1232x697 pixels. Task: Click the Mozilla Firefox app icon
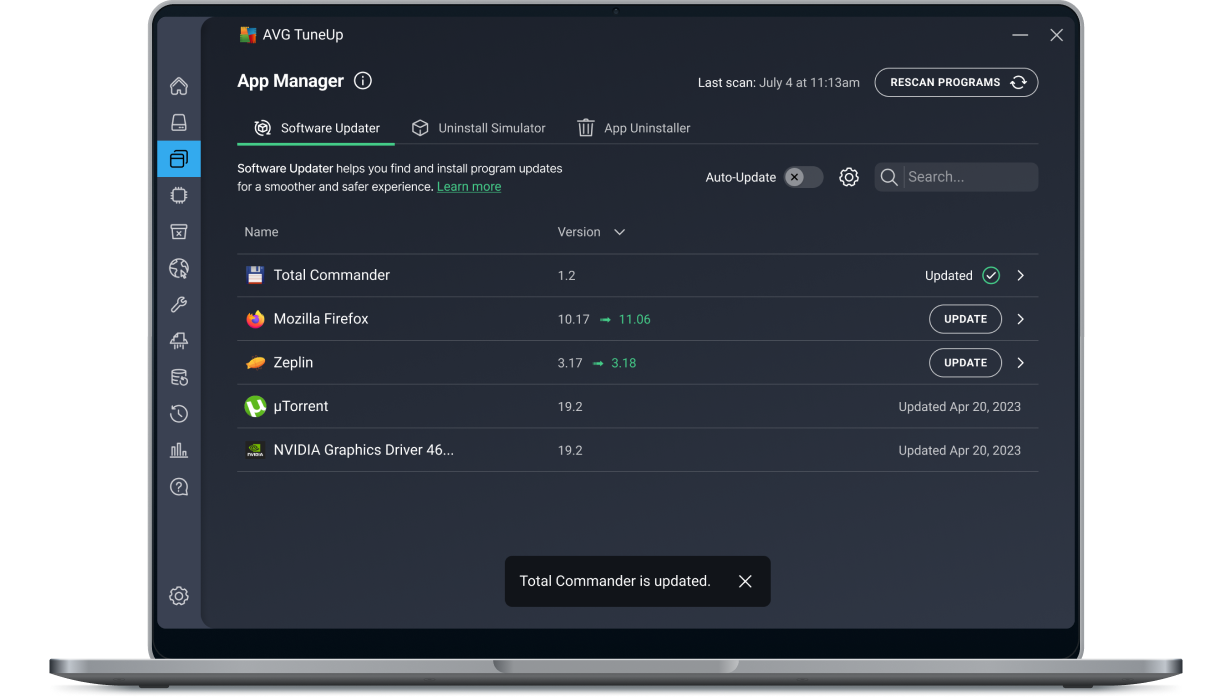click(255, 319)
